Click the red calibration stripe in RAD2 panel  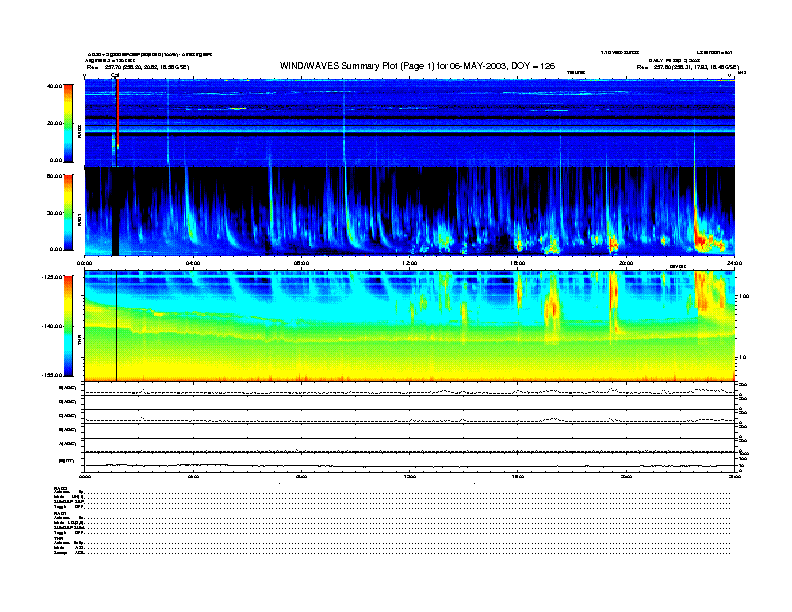(x=118, y=114)
